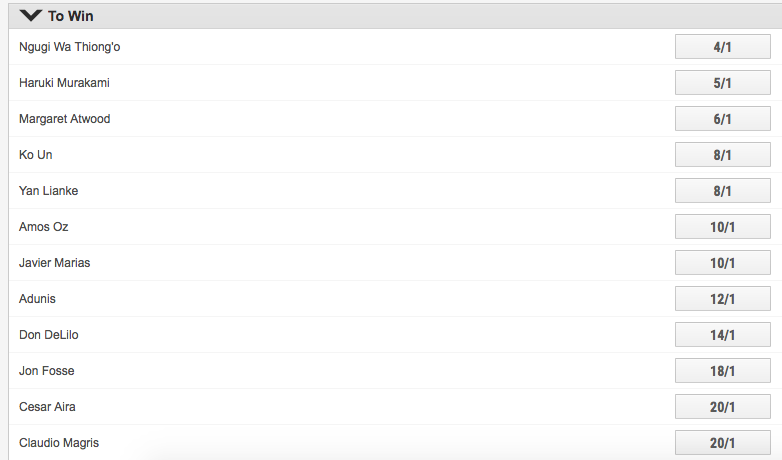Viewport: 782px width, 460px height.
Task: Click the Don DeLillo name label
Action: (48, 335)
